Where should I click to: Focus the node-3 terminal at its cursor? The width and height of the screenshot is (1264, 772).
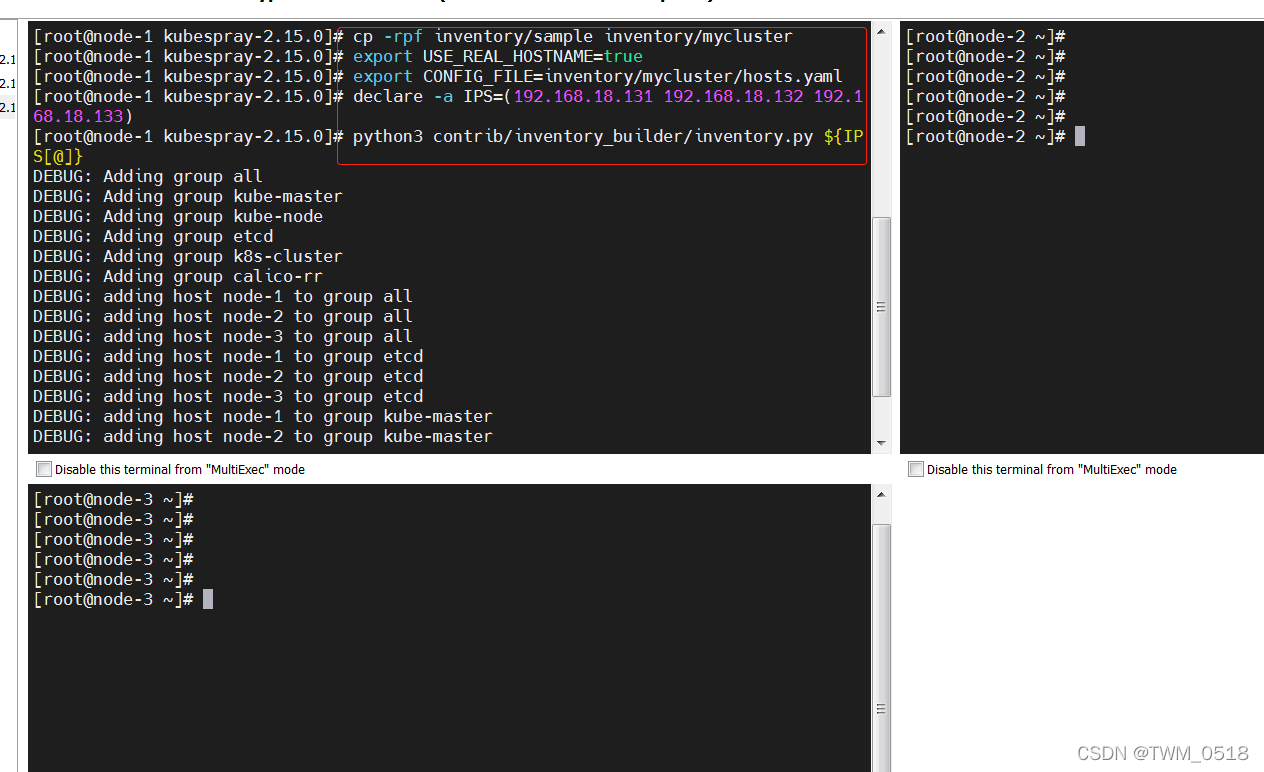pos(208,600)
